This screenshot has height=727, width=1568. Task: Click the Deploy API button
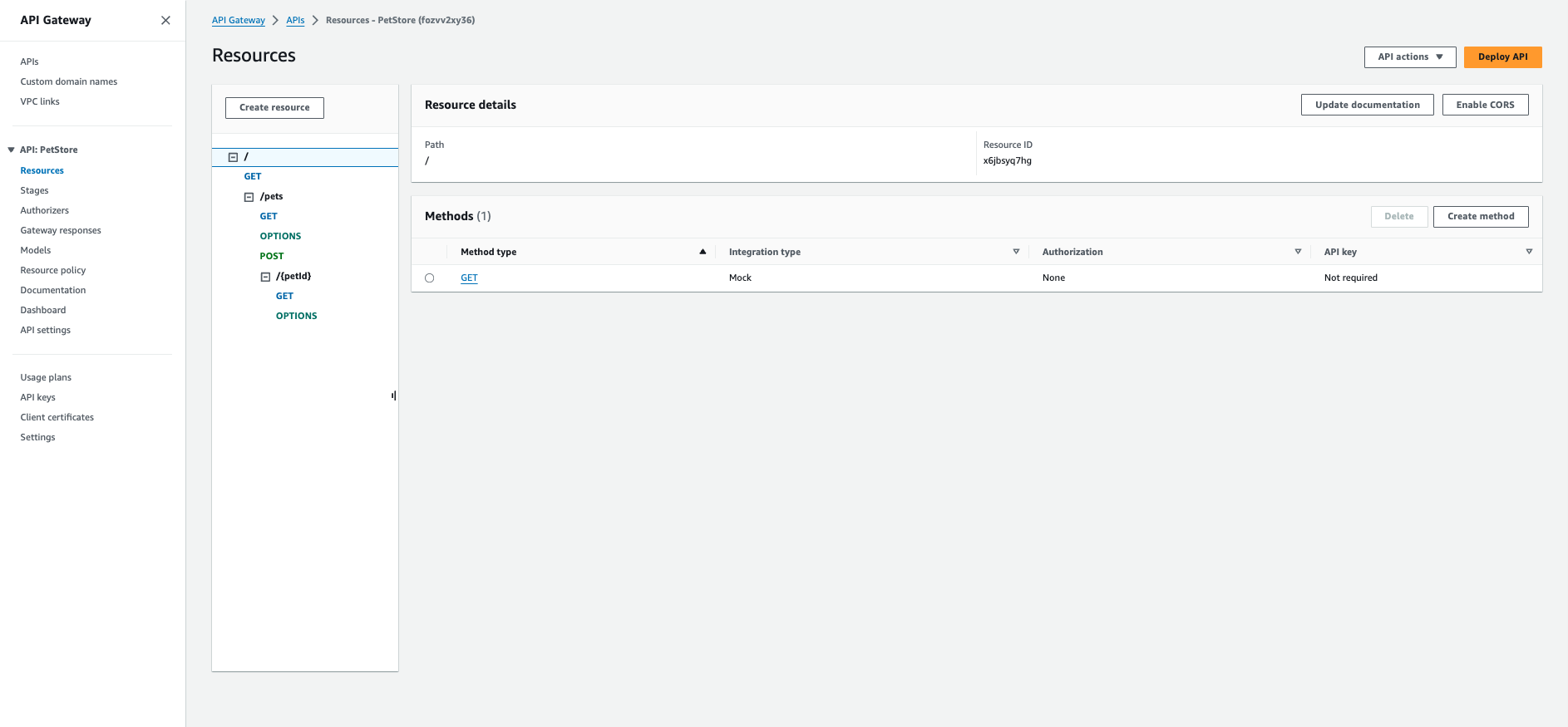point(1502,57)
